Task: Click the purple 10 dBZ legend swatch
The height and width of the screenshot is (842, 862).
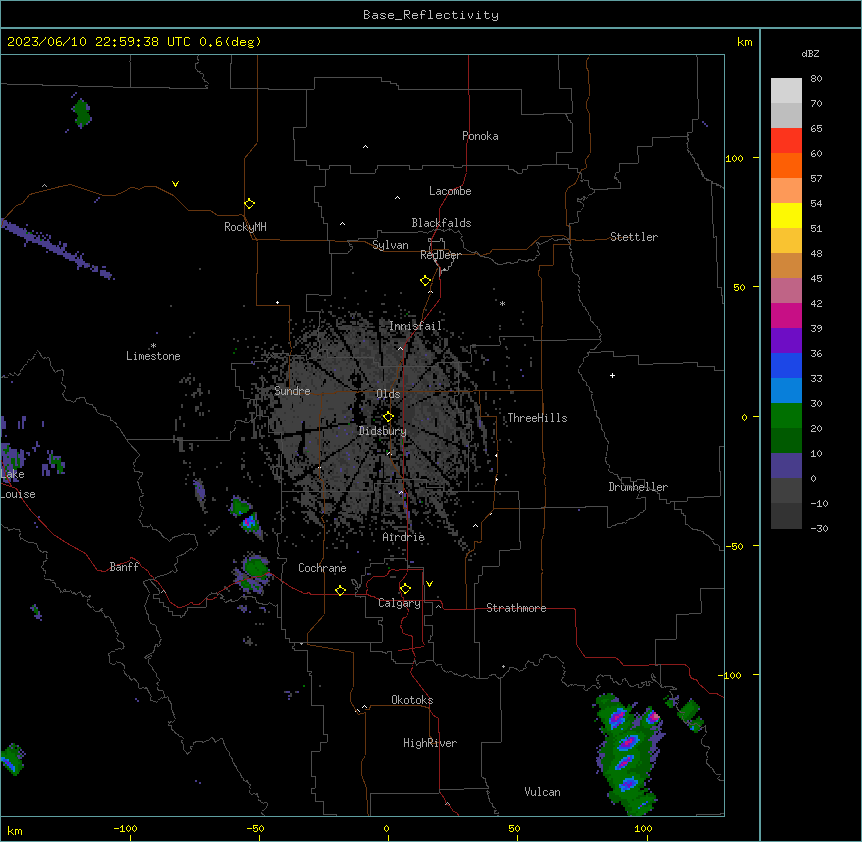Action: click(x=786, y=466)
